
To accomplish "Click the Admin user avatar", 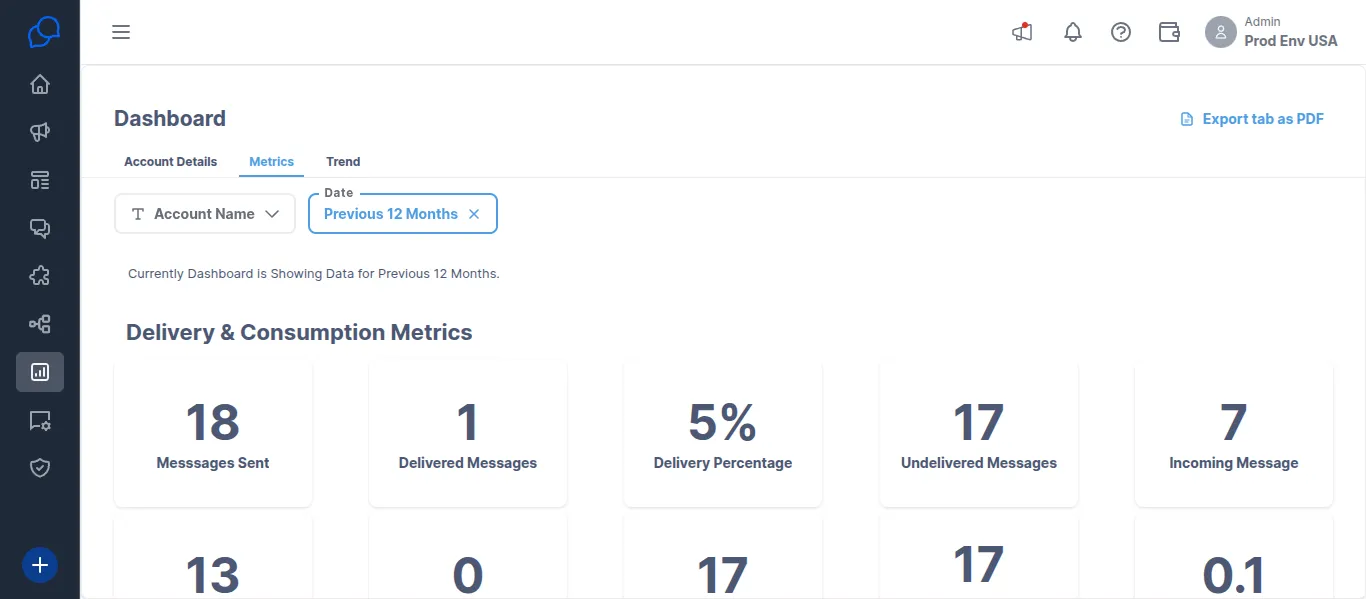I will tap(1221, 32).
